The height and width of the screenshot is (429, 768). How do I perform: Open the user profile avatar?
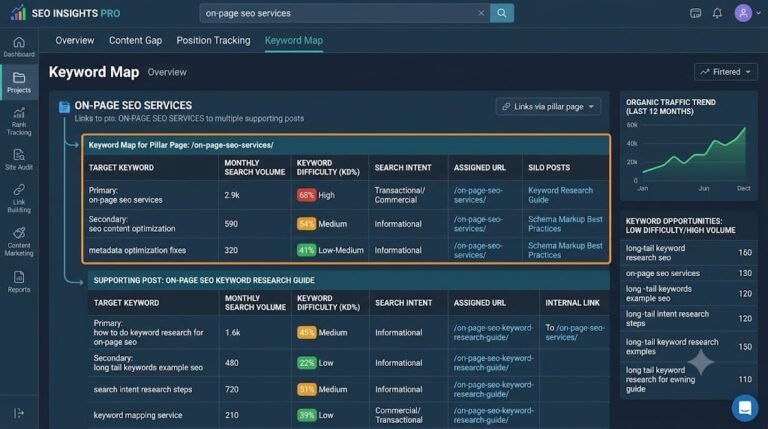click(743, 13)
